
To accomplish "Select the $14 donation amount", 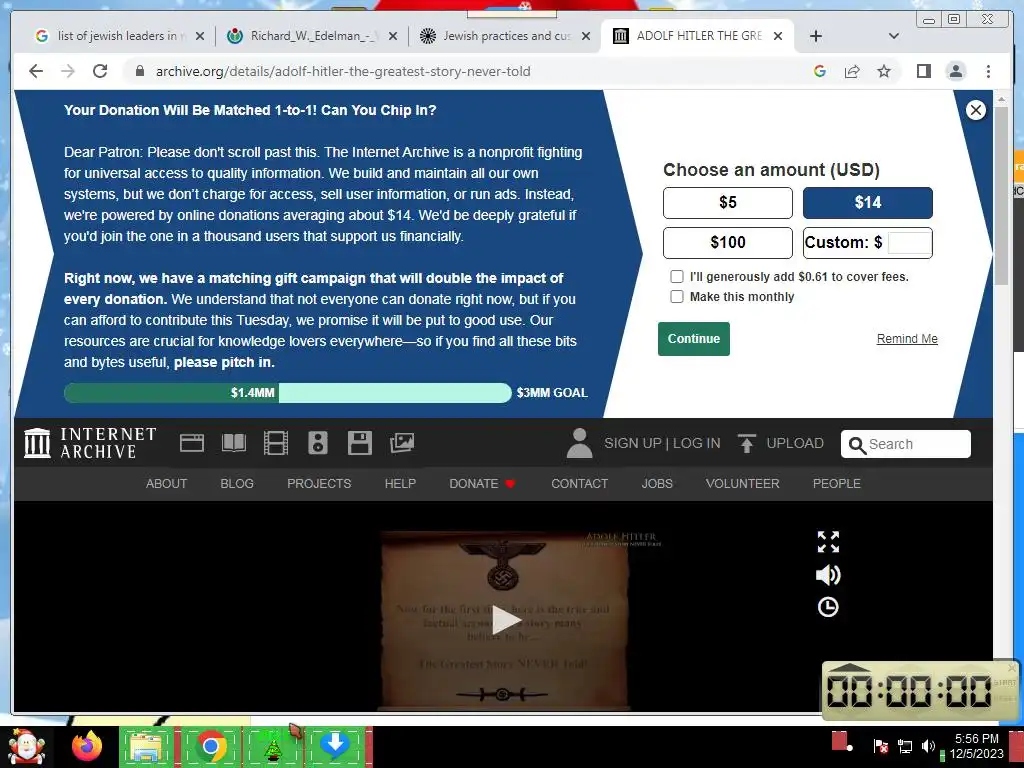I will coord(867,202).
